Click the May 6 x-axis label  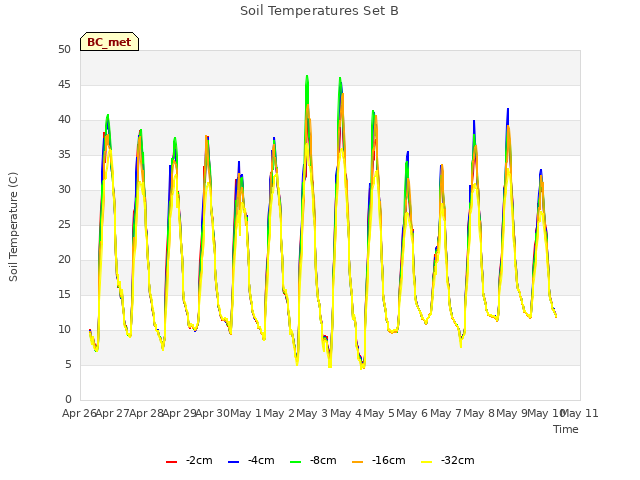pos(412,413)
